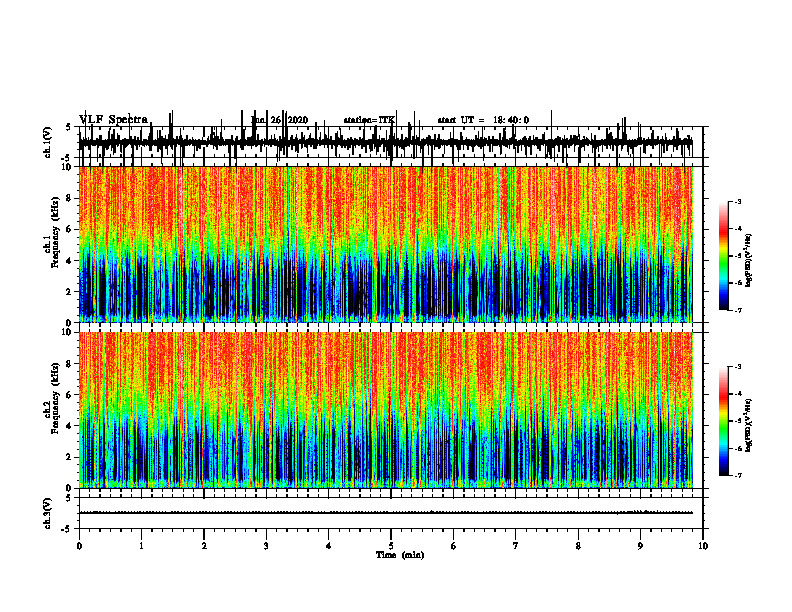
Task: Click the "-7" label on ch.2 colorbar
Action: pyautogui.click(x=738, y=475)
